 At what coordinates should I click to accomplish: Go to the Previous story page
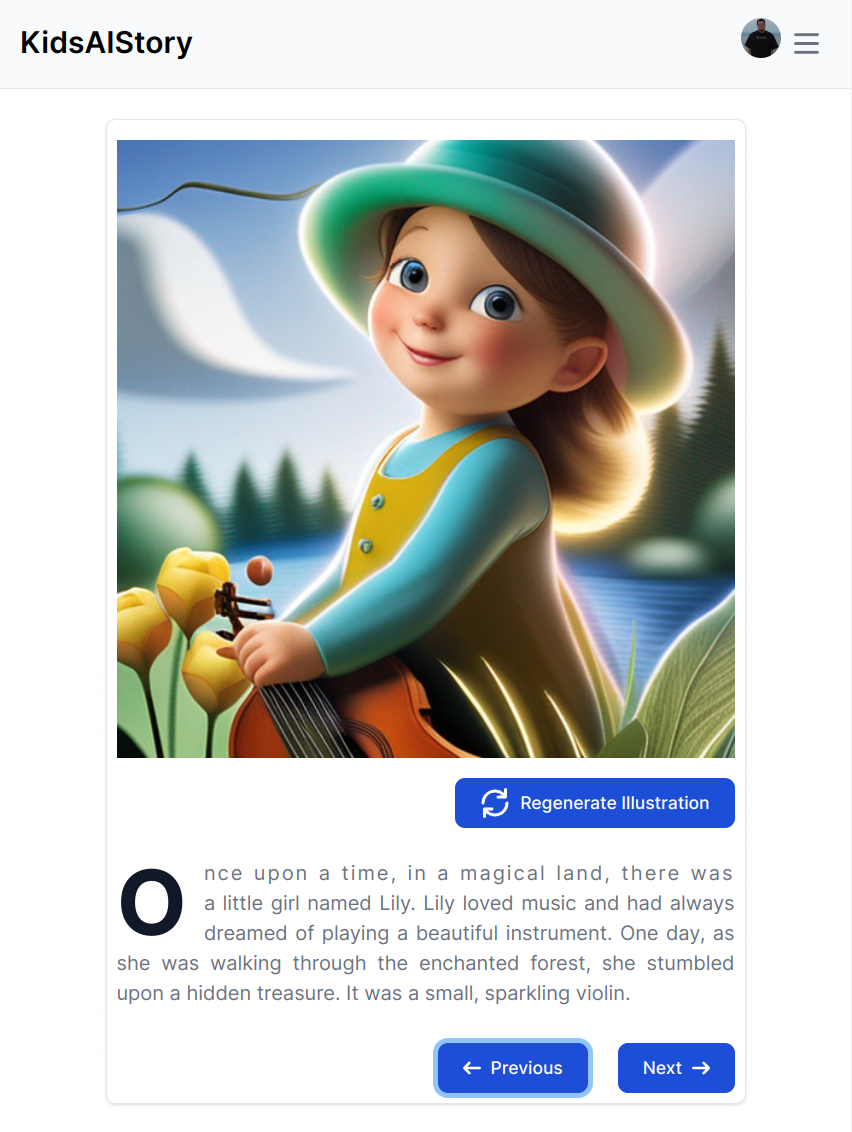(x=513, y=1068)
